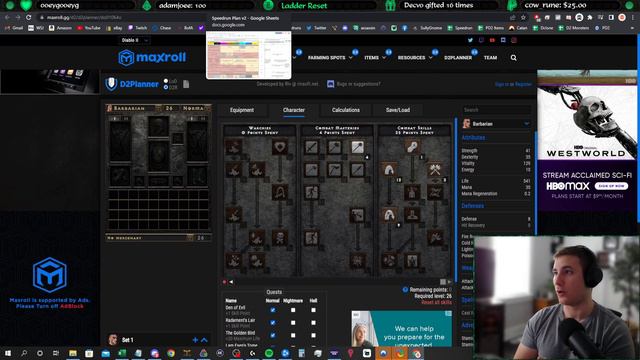Uncheck The Golden Bird Normal quest
This screenshot has width=640, height=360.
(273, 335)
